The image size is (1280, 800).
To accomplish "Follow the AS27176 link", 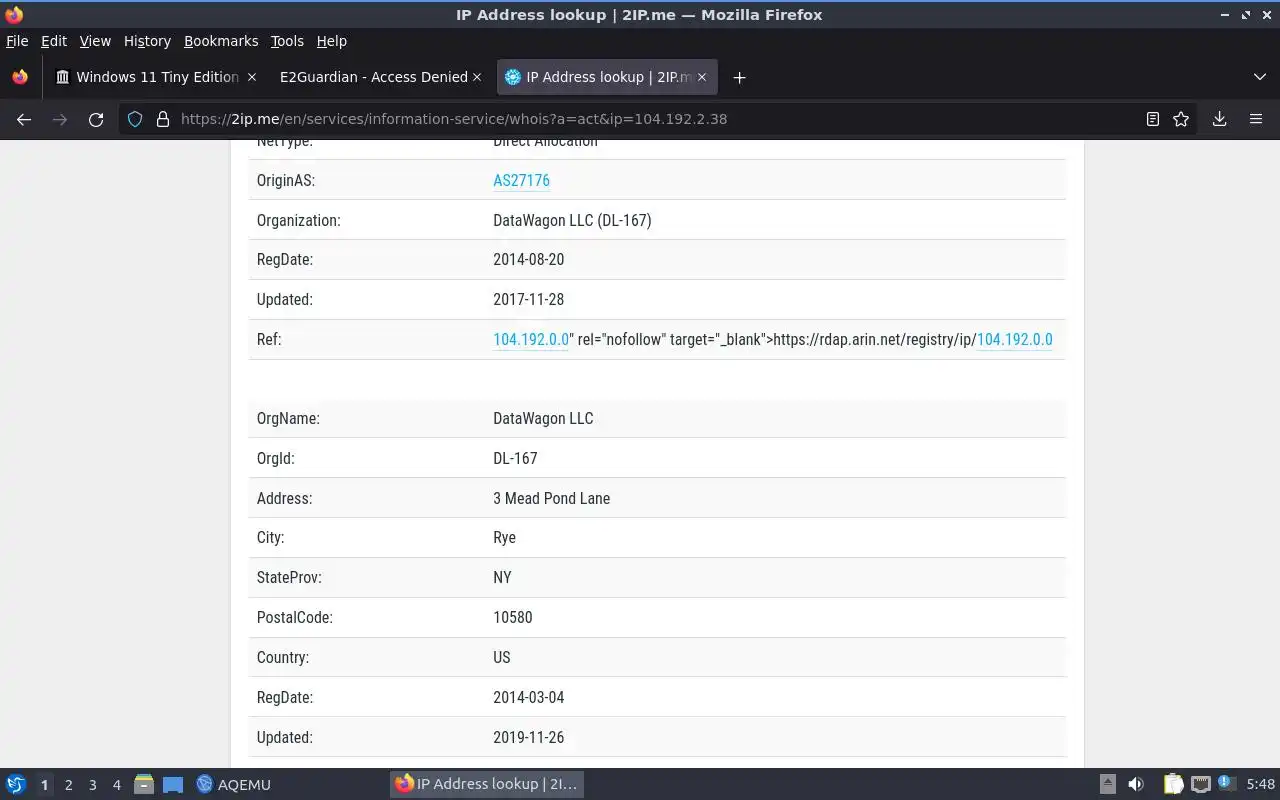I will [521, 180].
